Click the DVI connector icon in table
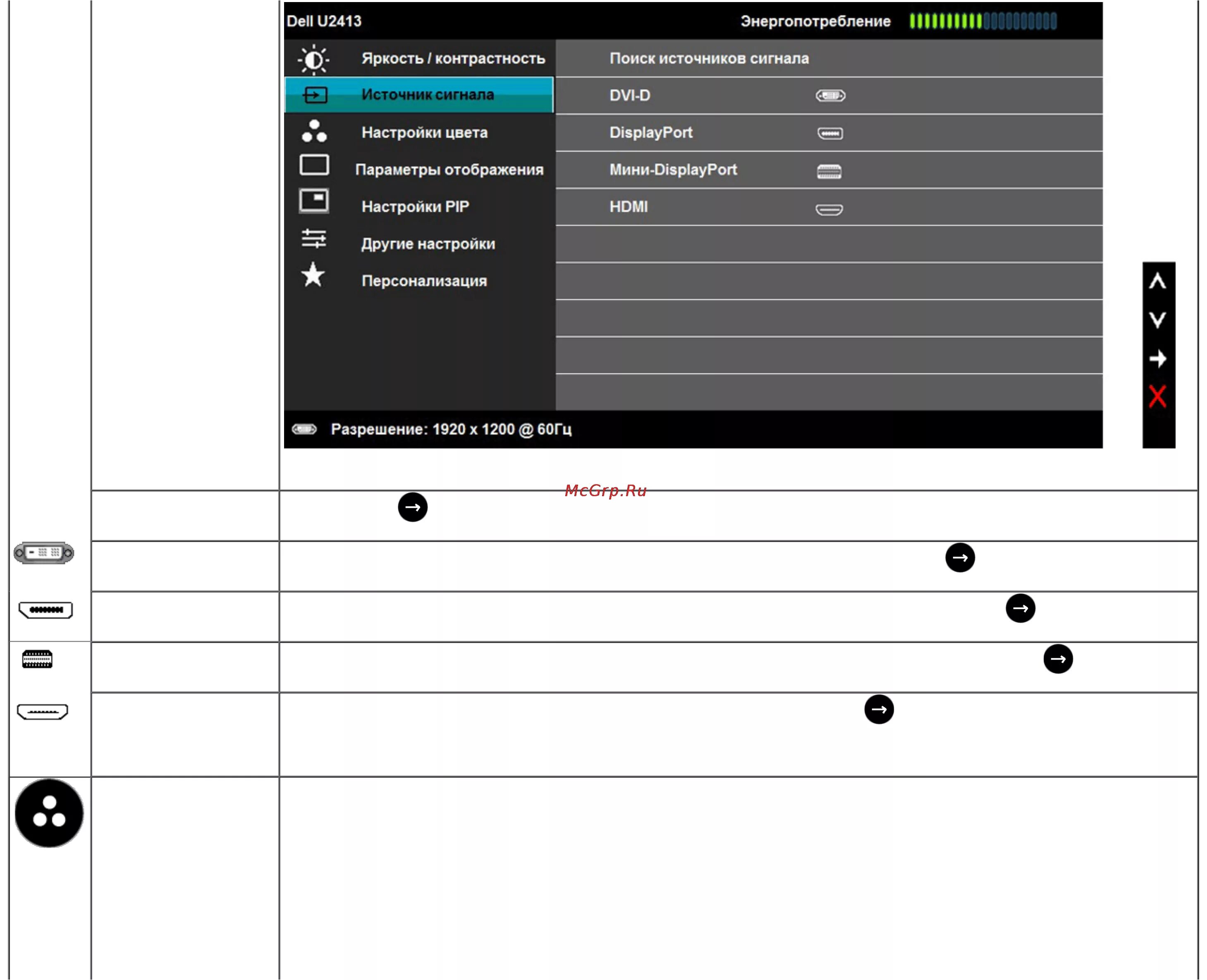 pyautogui.click(x=43, y=553)
